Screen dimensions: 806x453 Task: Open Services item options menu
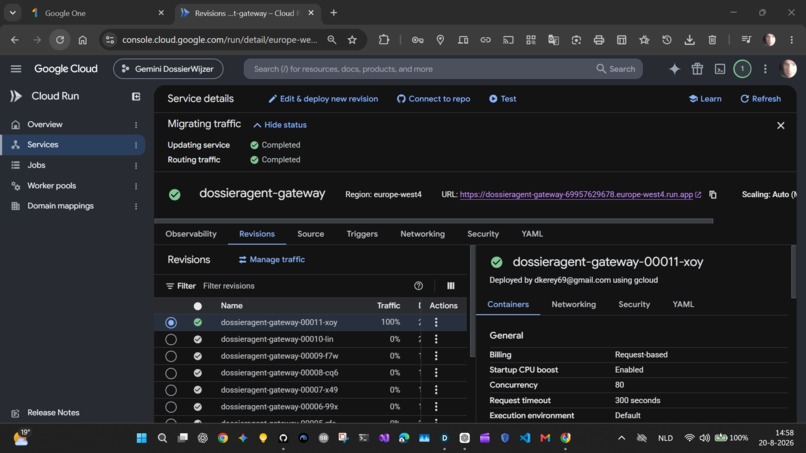(x=136, y=145)
